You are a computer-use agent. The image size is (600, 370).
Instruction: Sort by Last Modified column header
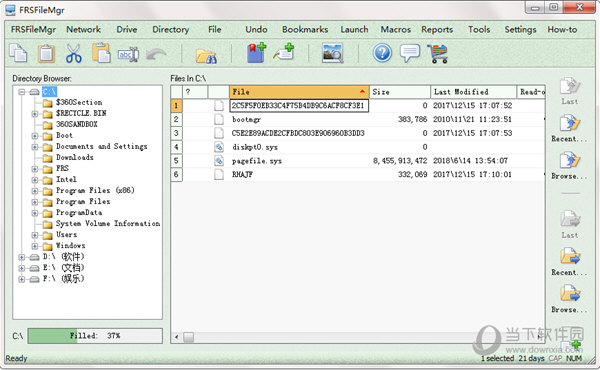[x=474, y=92]
